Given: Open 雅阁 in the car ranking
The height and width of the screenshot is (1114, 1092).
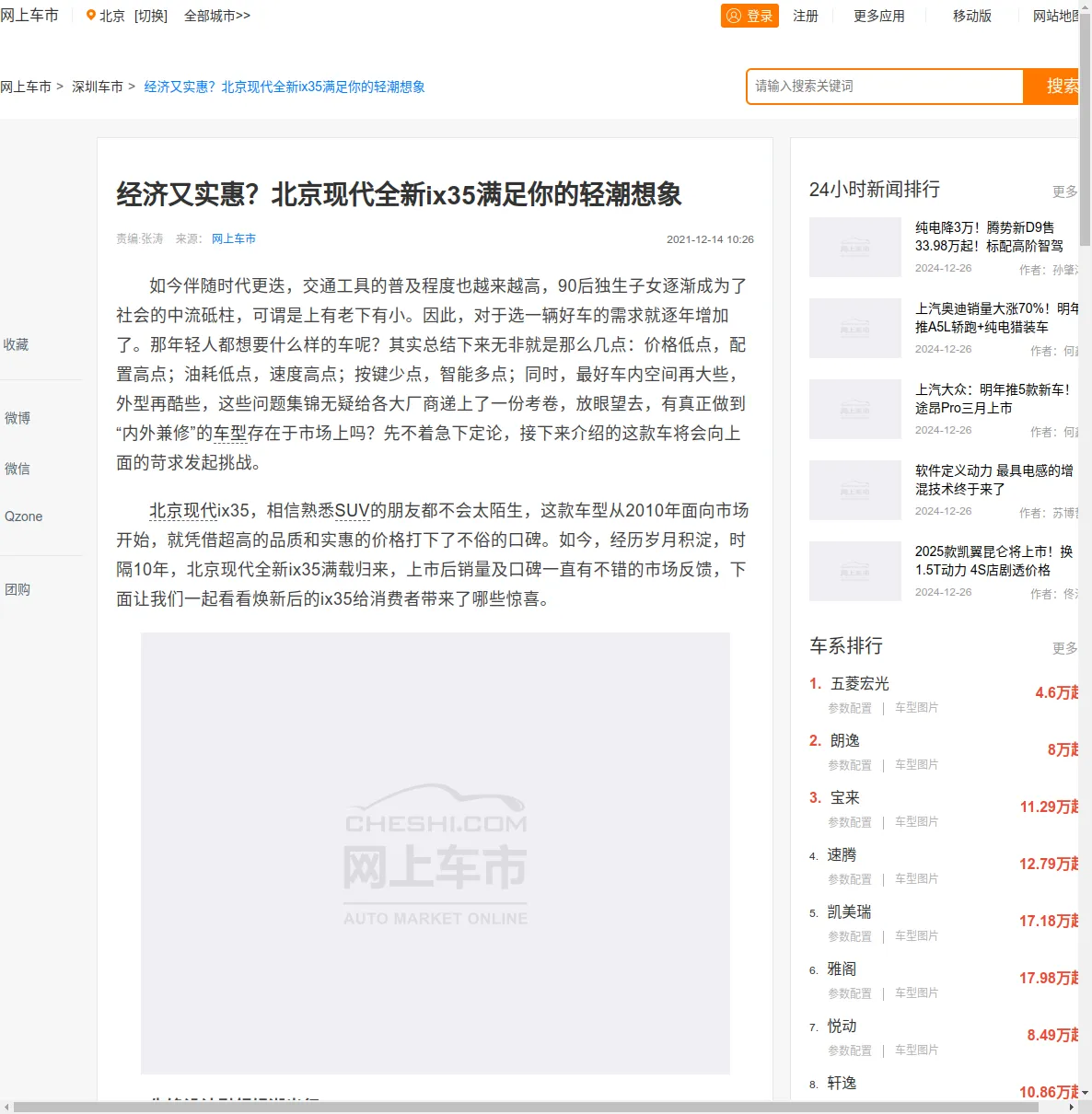Looking at the screenshot, I should click(x=842, y=969).
